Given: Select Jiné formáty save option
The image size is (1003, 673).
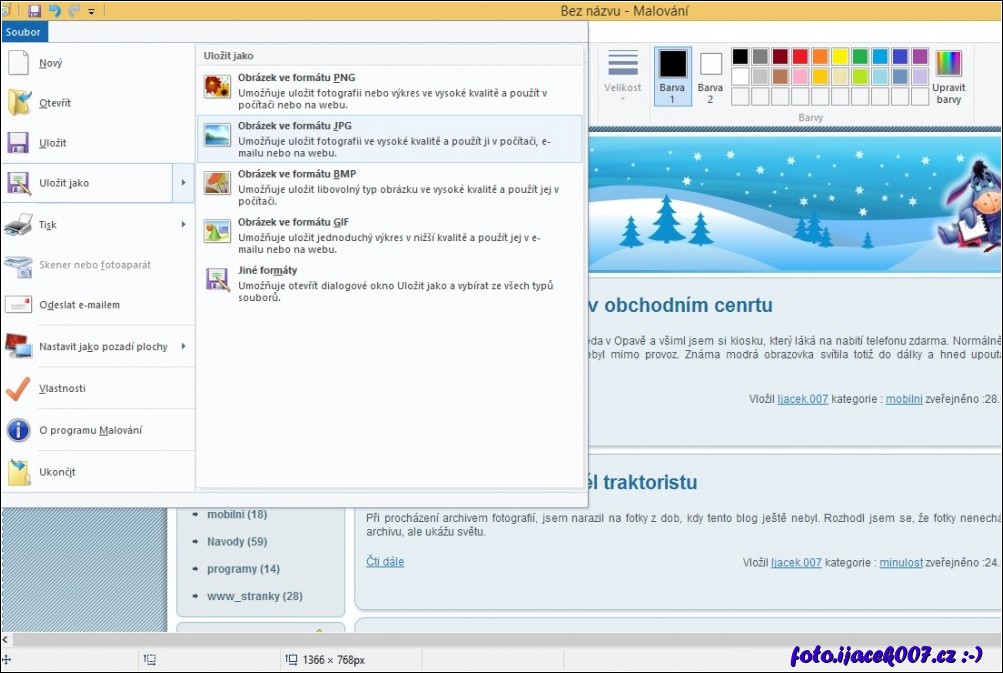Looking at the screenshot, I should (390, 283).
